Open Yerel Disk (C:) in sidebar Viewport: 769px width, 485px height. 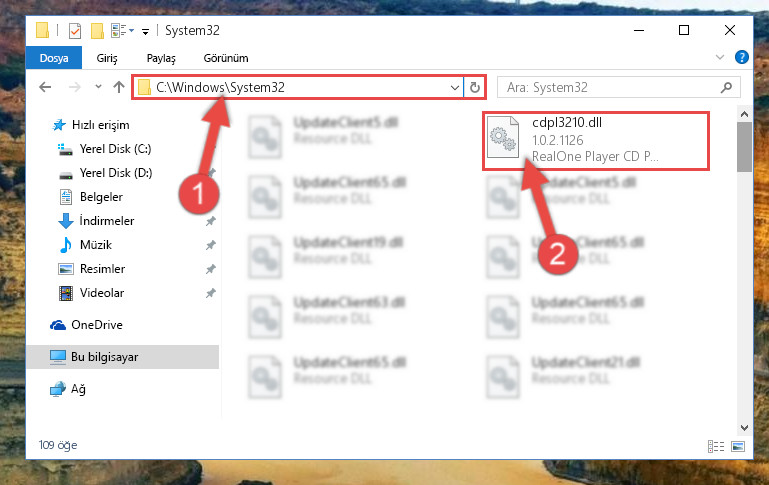pos(115,149)
